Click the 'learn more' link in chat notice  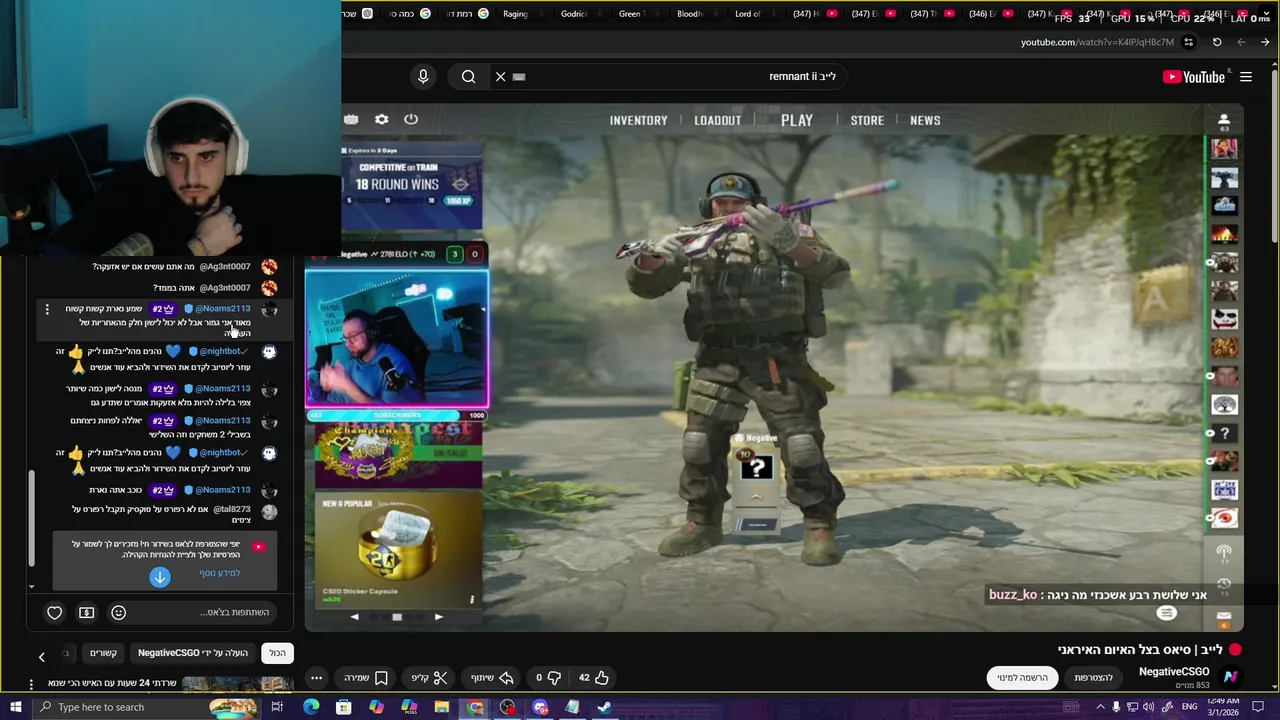point(219,573)
